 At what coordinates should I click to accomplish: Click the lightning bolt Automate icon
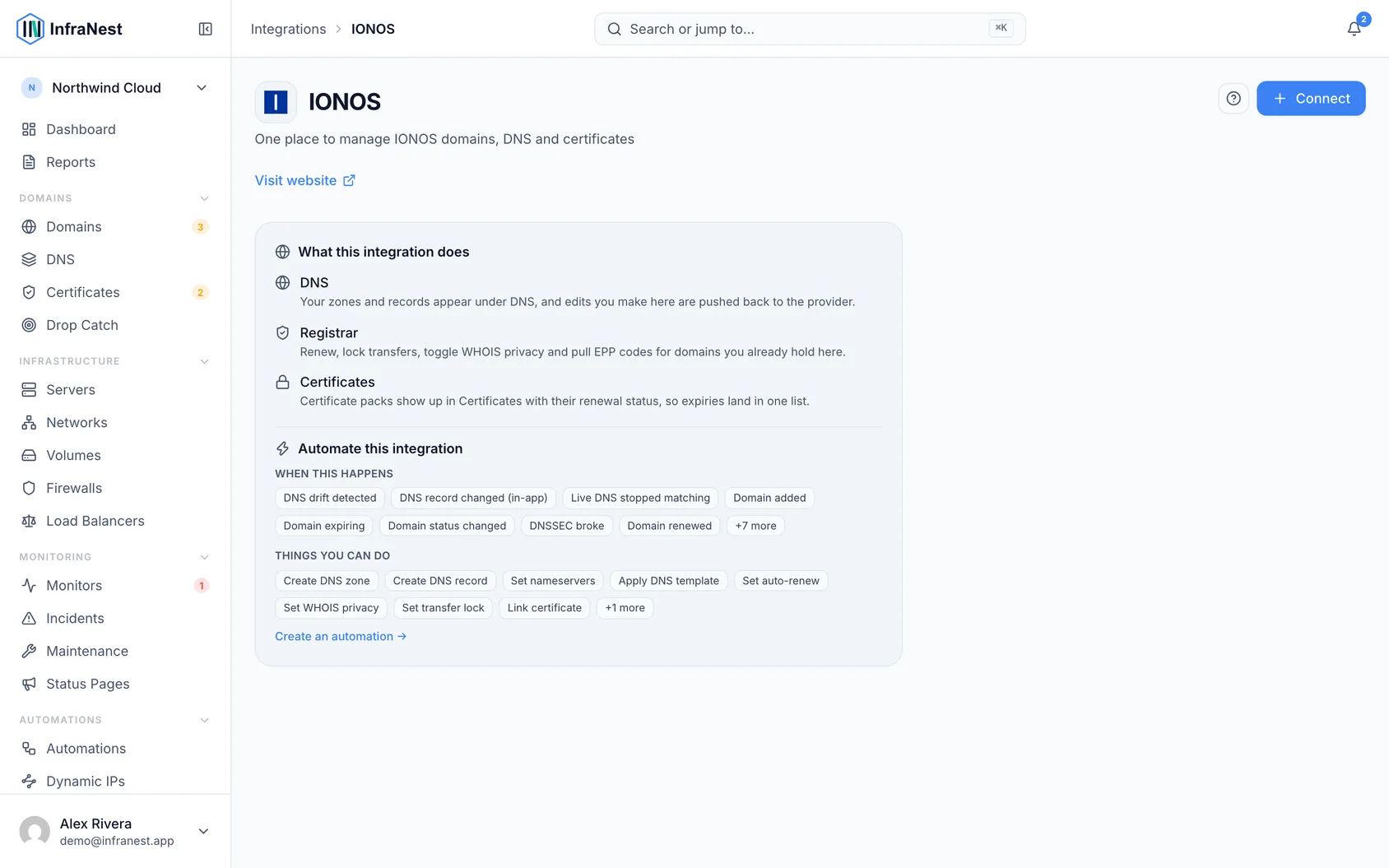pos(282,448)
